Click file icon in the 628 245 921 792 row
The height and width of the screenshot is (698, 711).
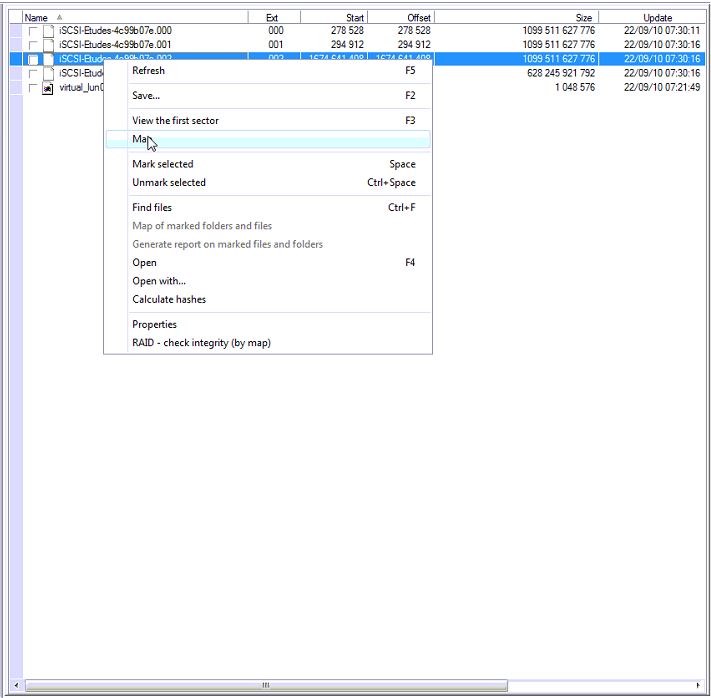tap(48, 73)
